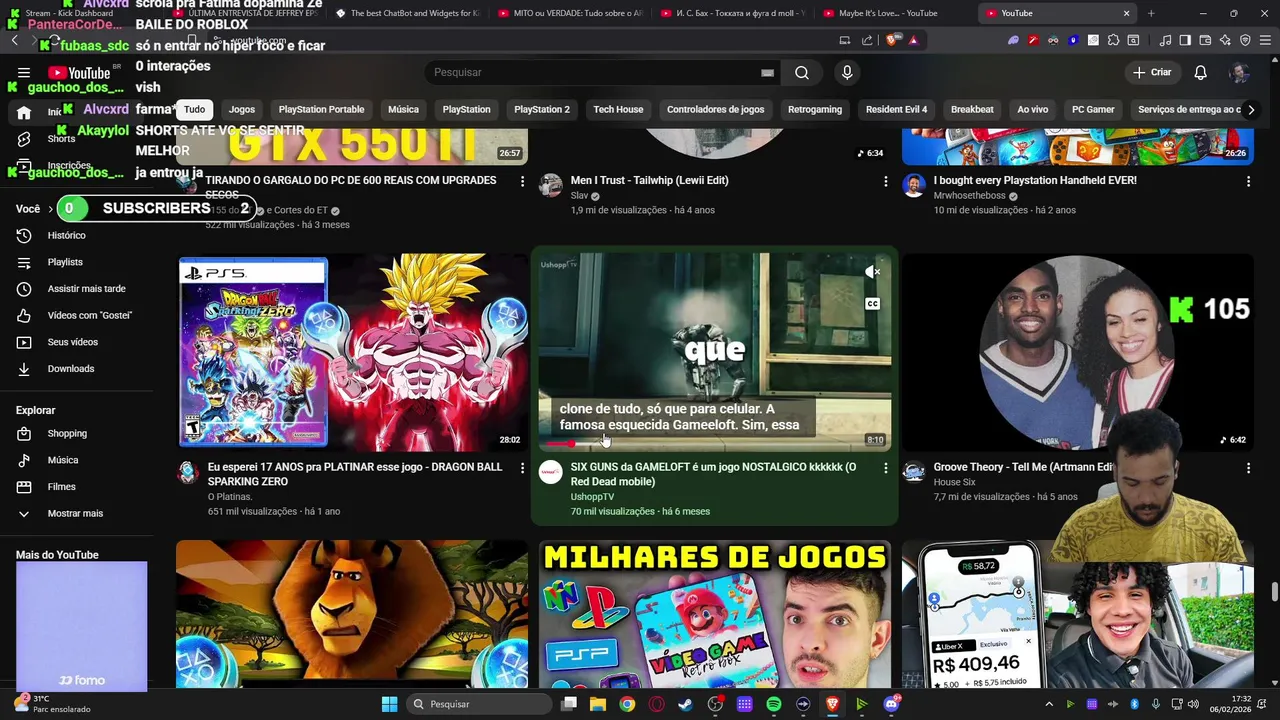Open Mrwhosetheboss channel link
This screenshot has width=1280, height=720.
[972, 196]
